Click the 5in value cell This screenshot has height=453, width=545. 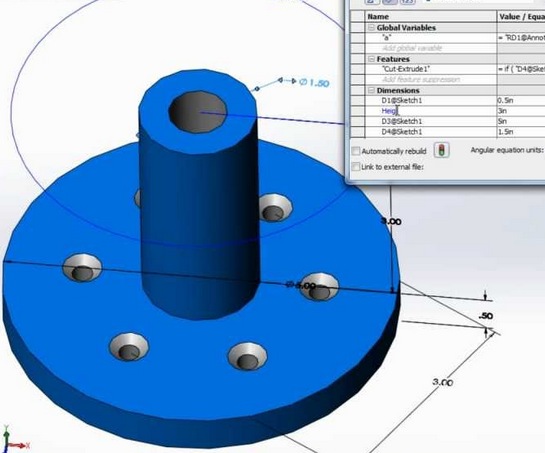521,121
